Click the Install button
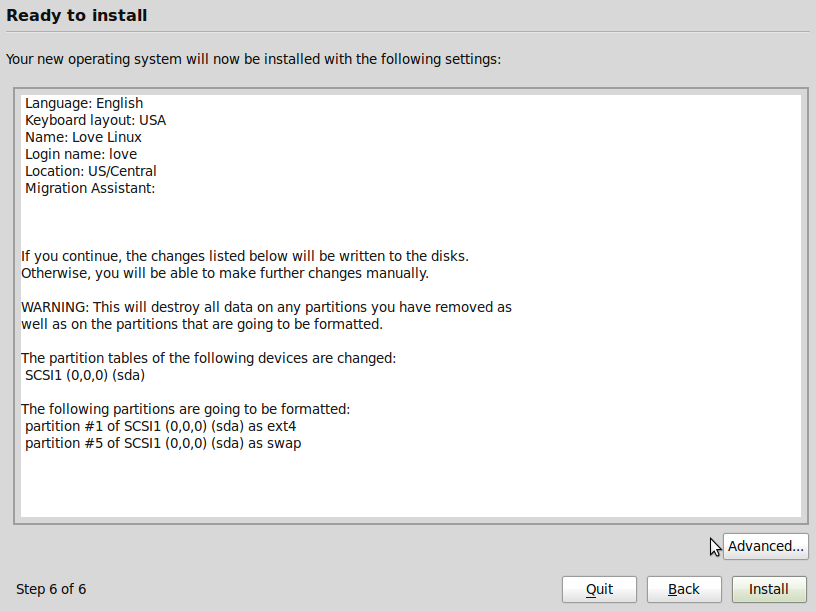 coord(769,589)
